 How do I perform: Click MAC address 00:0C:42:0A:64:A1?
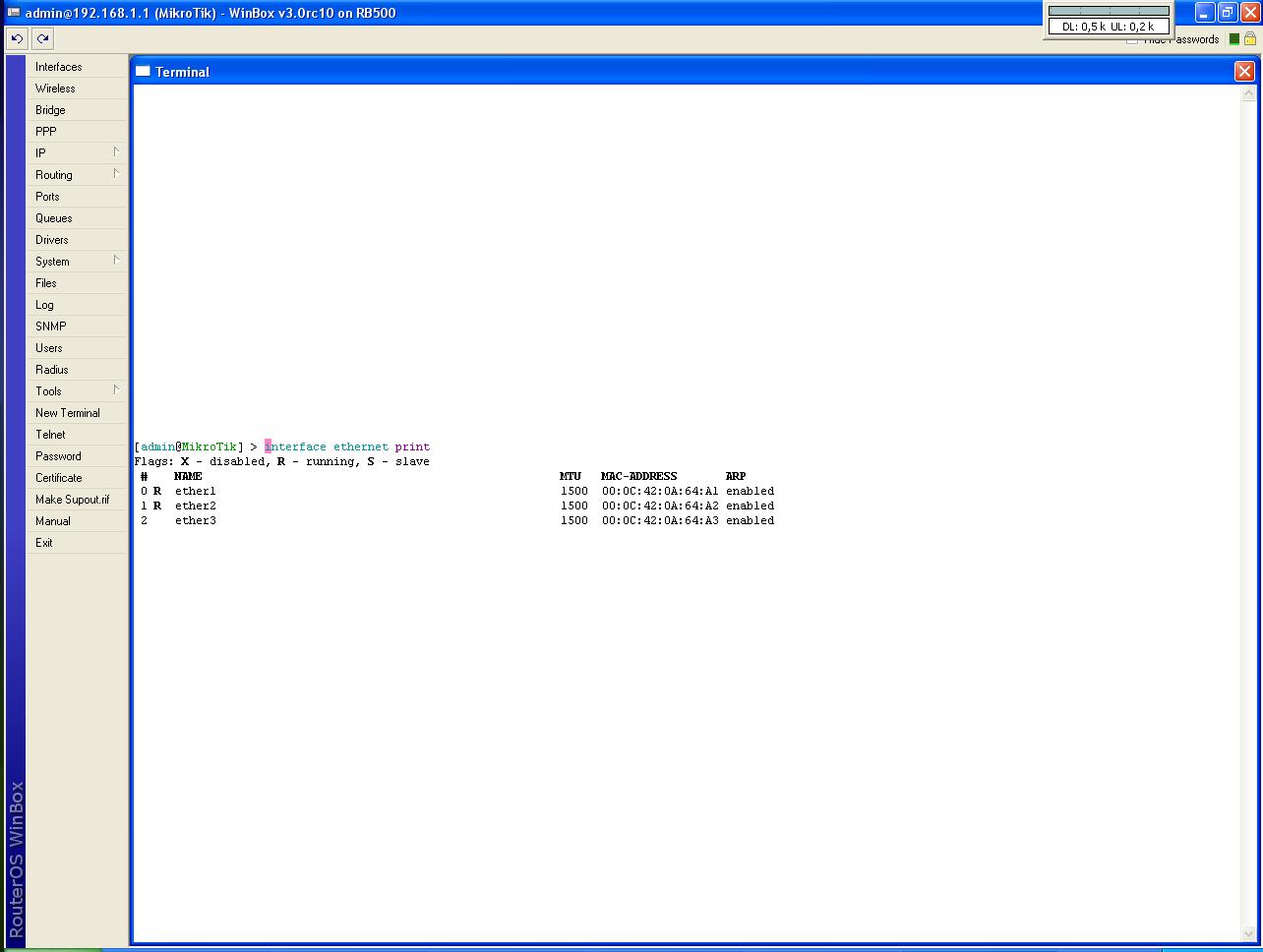point(660,491)
